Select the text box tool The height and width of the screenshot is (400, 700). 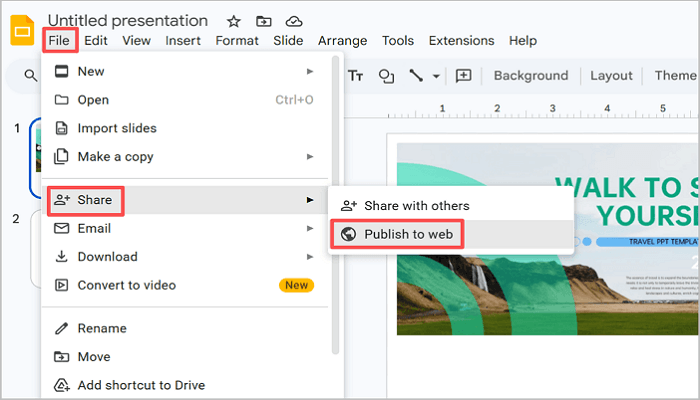point(355,75)
